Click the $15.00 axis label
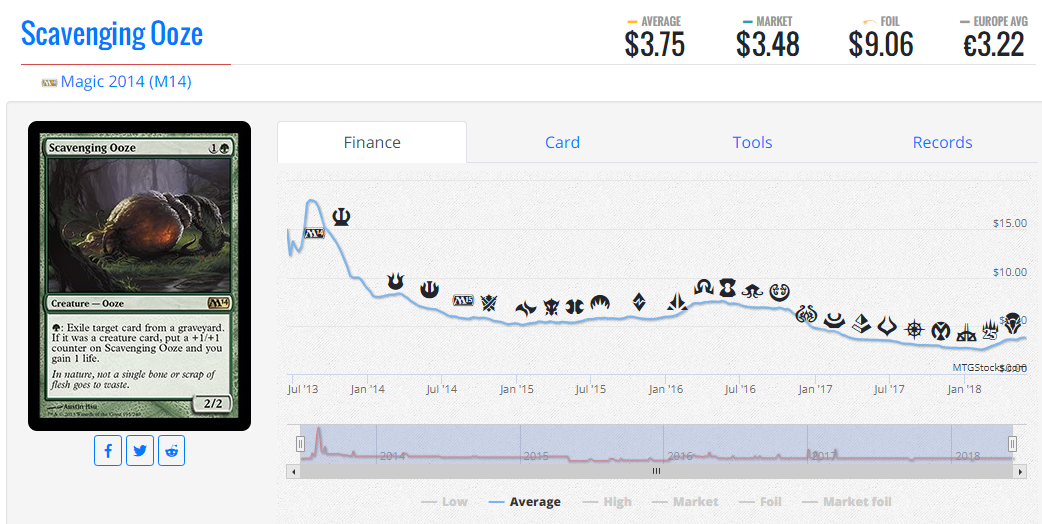 [x=1009, y=224]
